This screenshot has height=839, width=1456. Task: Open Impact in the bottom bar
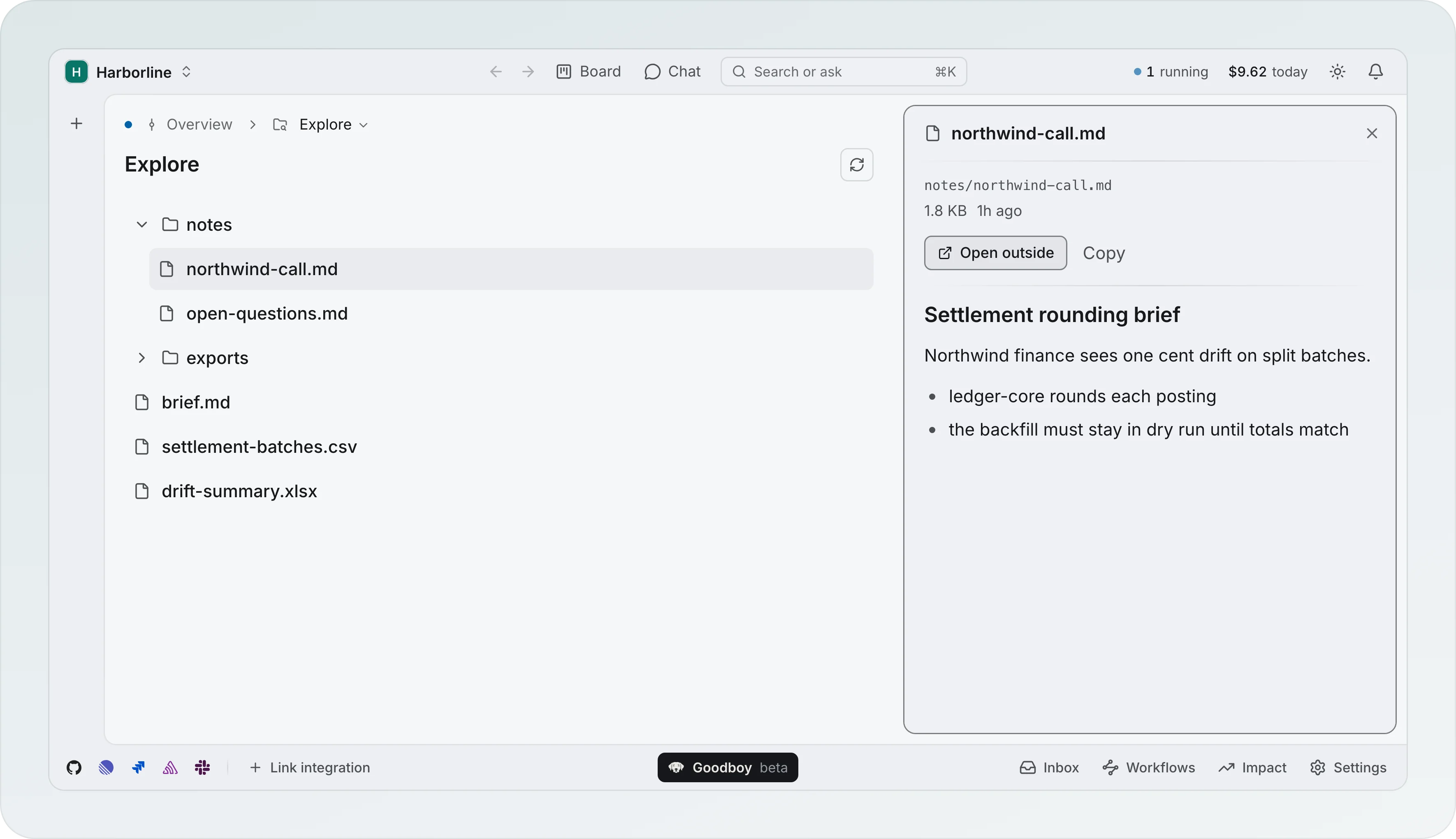tap(1252, 767)
